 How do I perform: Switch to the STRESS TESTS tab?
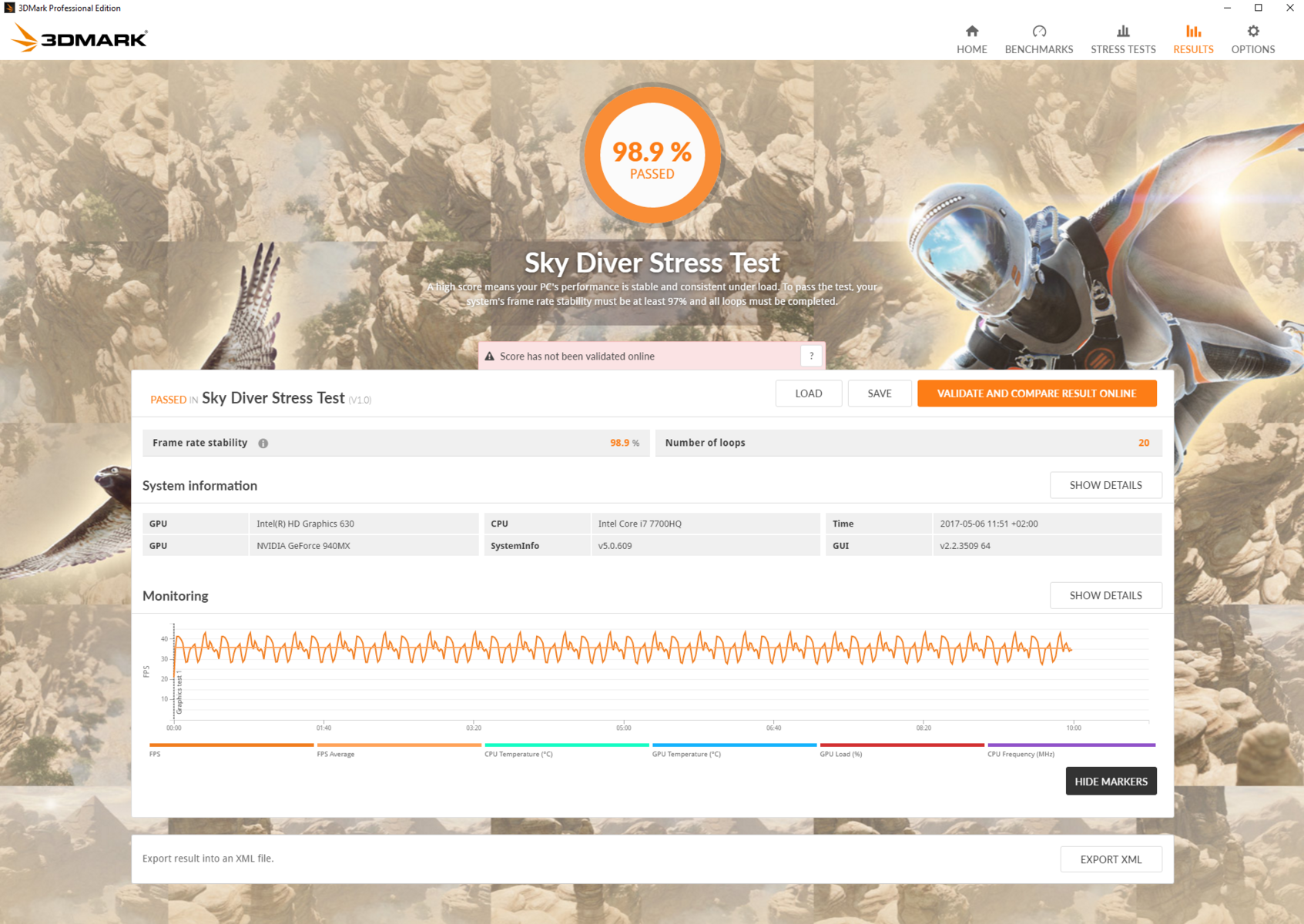[x=1123, y=39]
